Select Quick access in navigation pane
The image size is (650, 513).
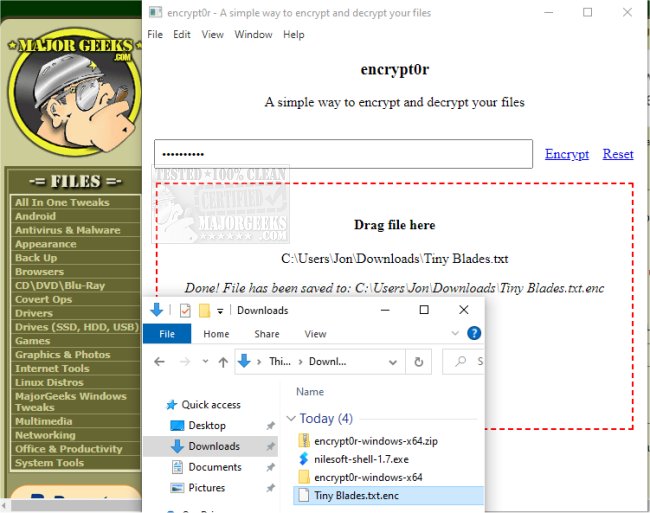(211, 405)
